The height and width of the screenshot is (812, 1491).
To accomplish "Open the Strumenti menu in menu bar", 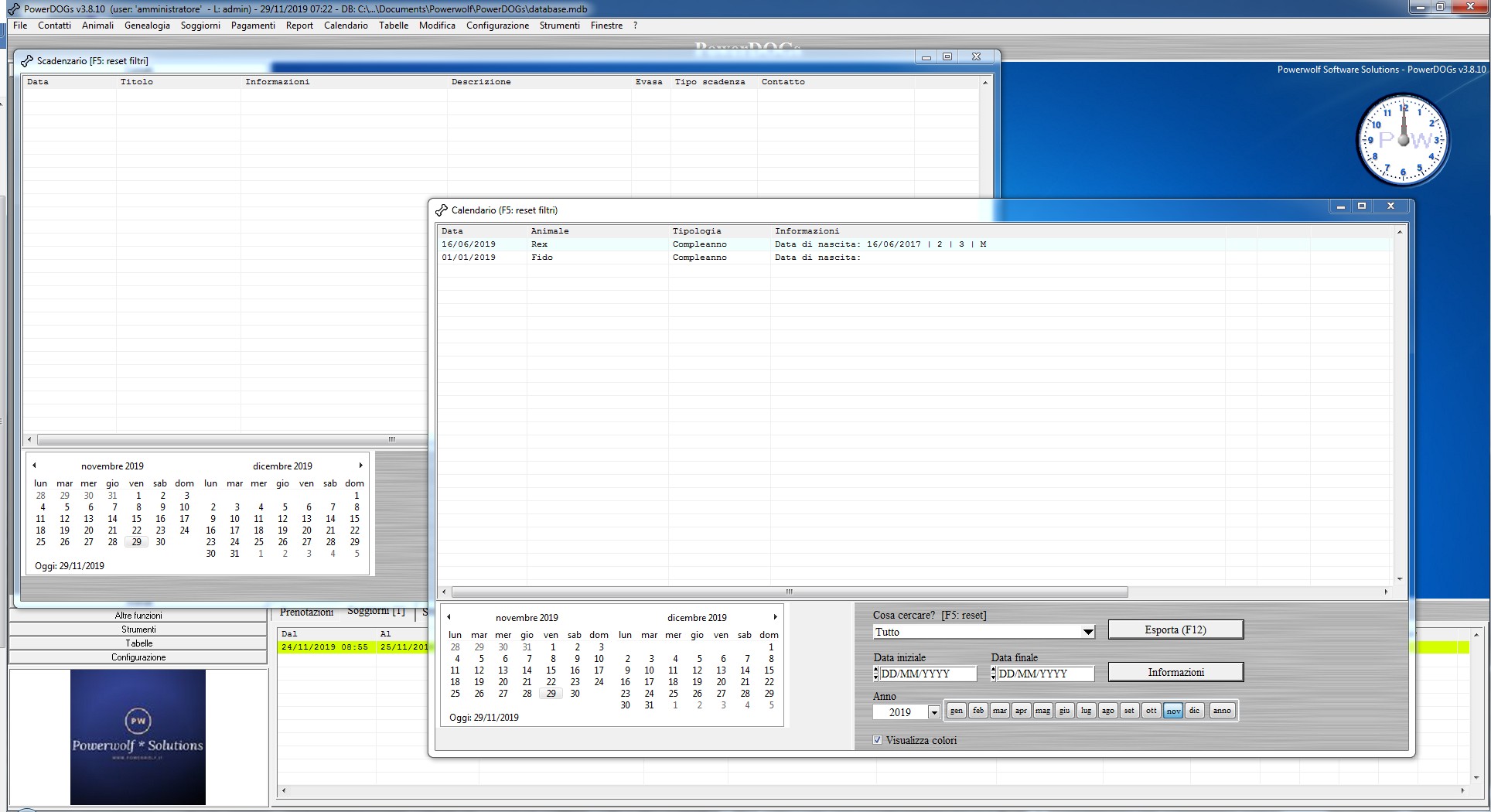I will 560,26.
